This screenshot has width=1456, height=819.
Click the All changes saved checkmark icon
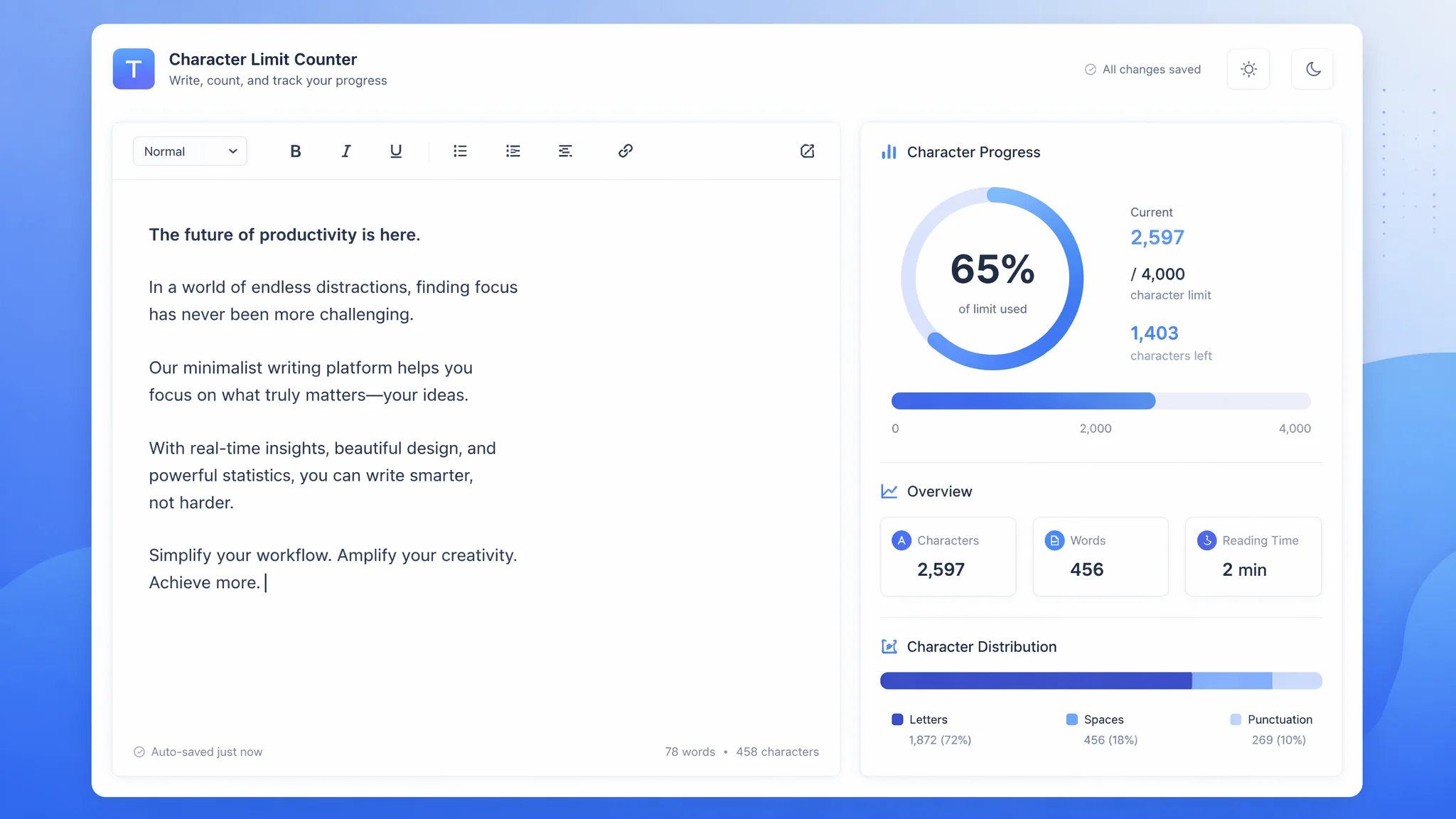click(x=1090, y=70)
